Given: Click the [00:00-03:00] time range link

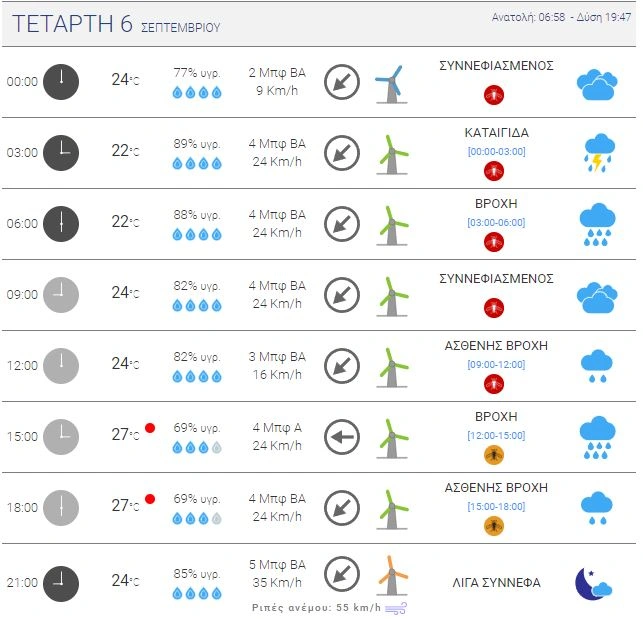Looking at the screenshot, I should point(496,151).
